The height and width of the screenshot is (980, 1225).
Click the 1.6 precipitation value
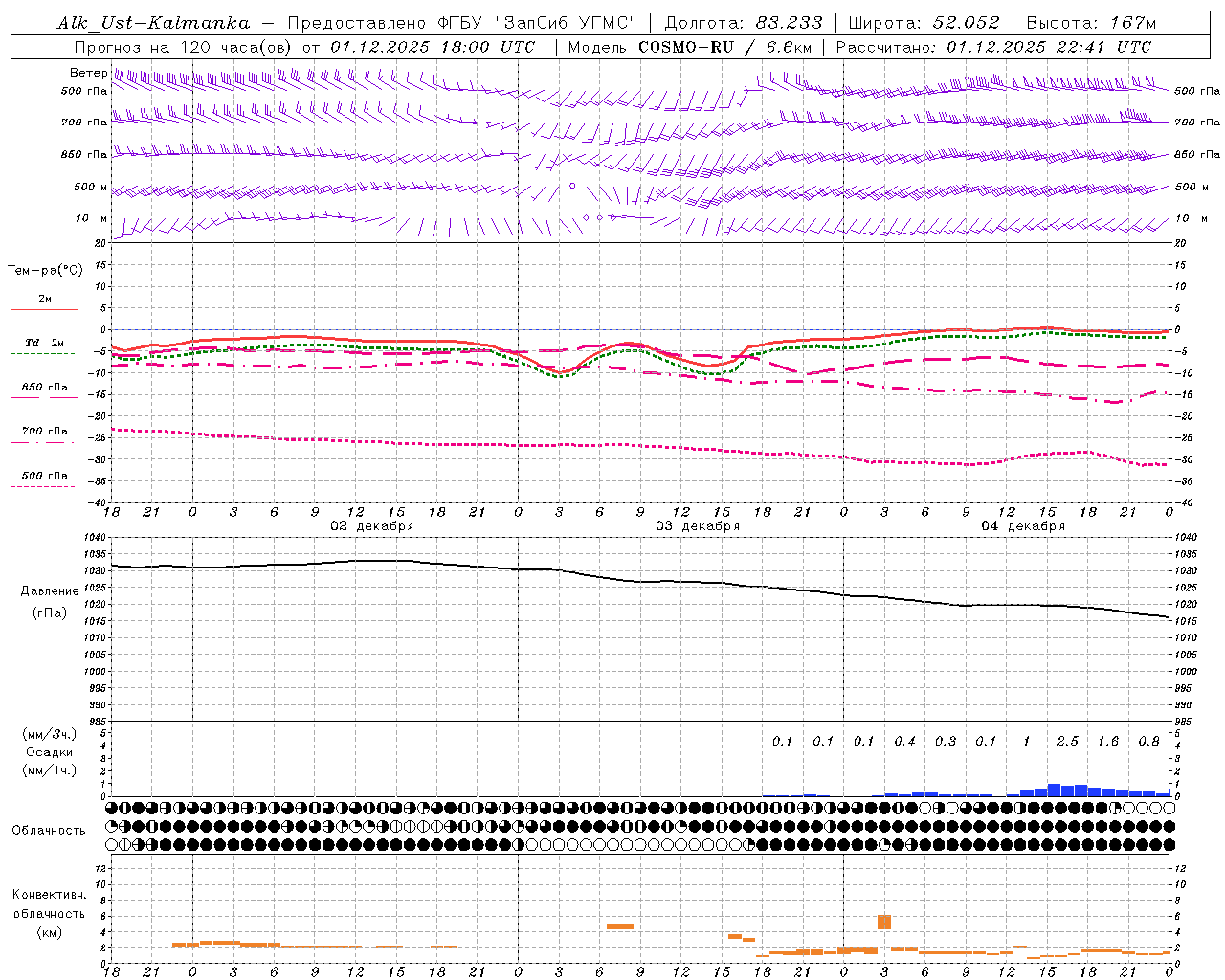pyautogui.click(x=1108, y=742)
